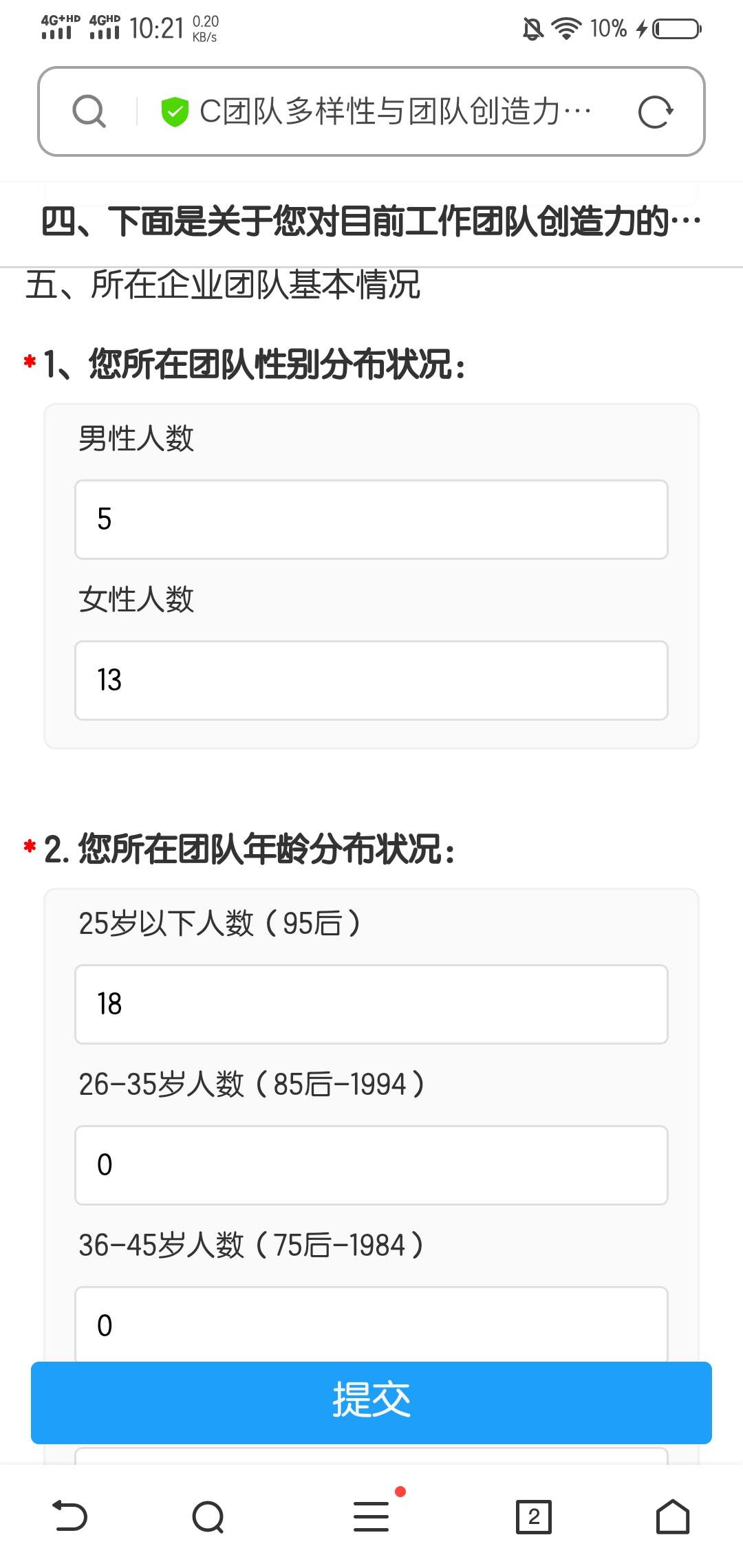
Task: Tap the question 2 age distribution title
Action: (x=249, y=849)
